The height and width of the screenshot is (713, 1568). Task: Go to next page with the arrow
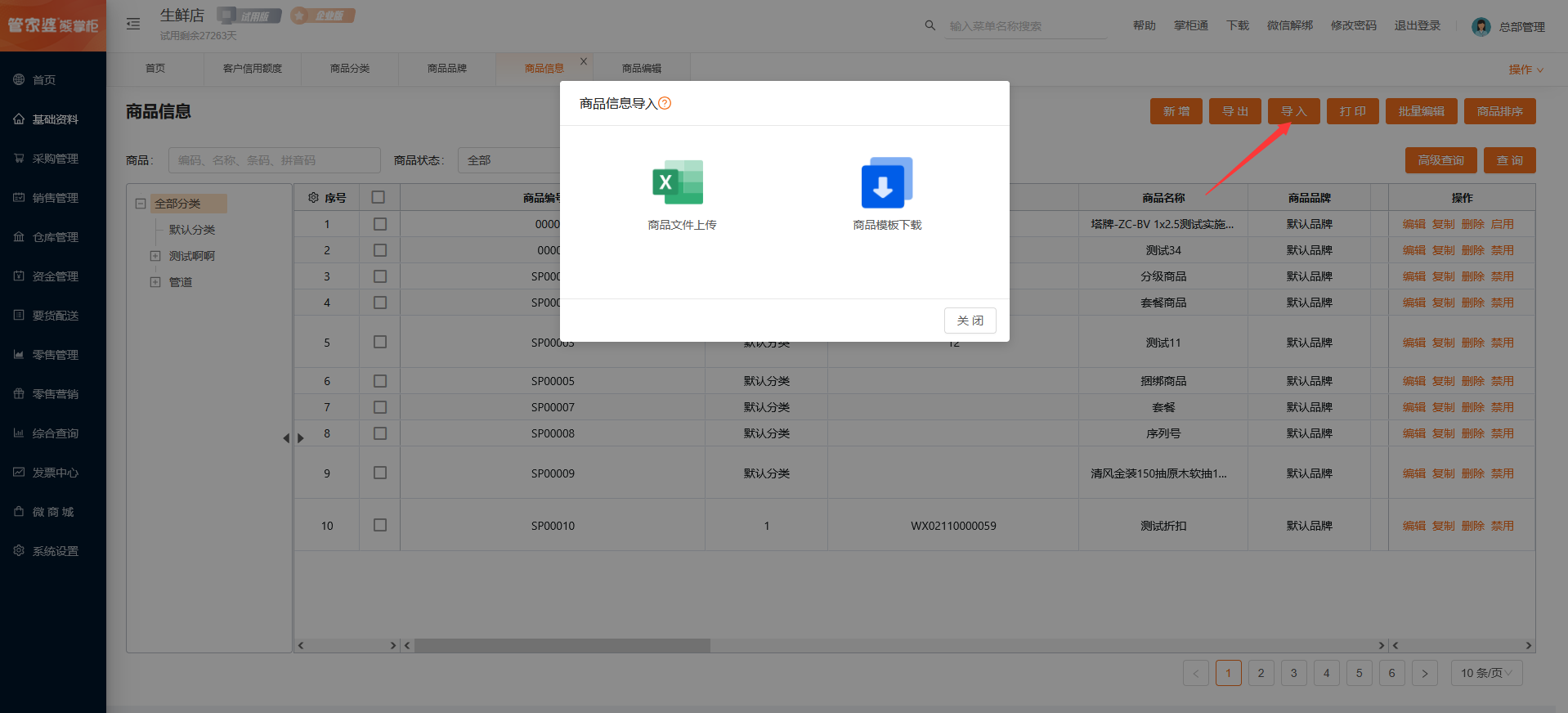point(1425,673)
